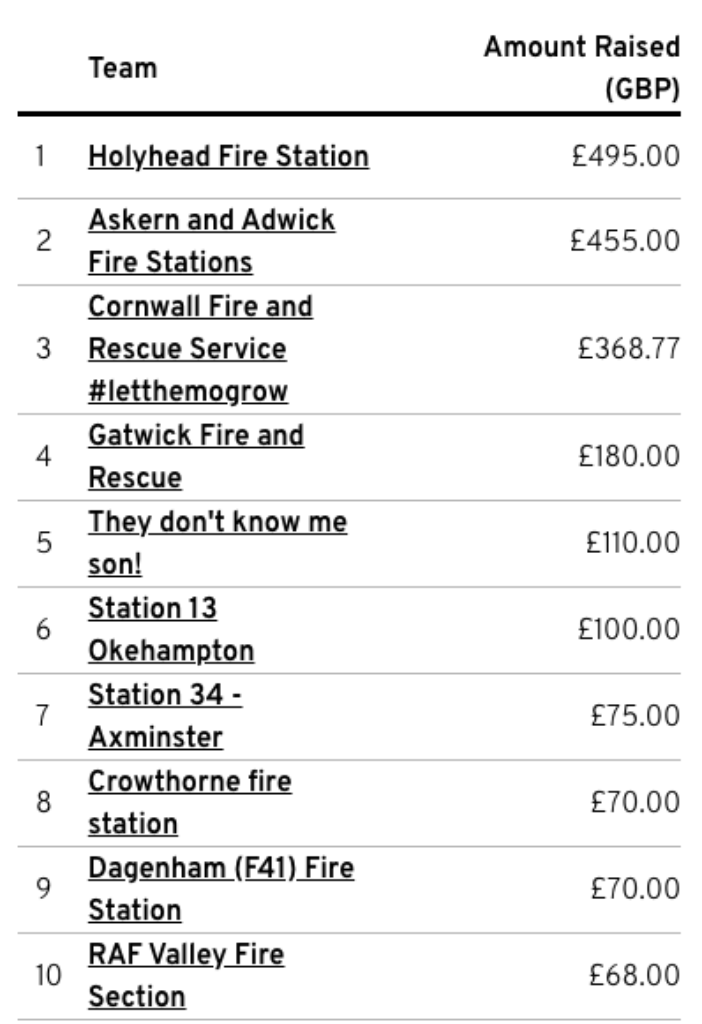Image resolution: width=702 pixels, height=1024 pixels.
Task: Click the Amount Raised (GBP) column header
Action: pos(582,68)
